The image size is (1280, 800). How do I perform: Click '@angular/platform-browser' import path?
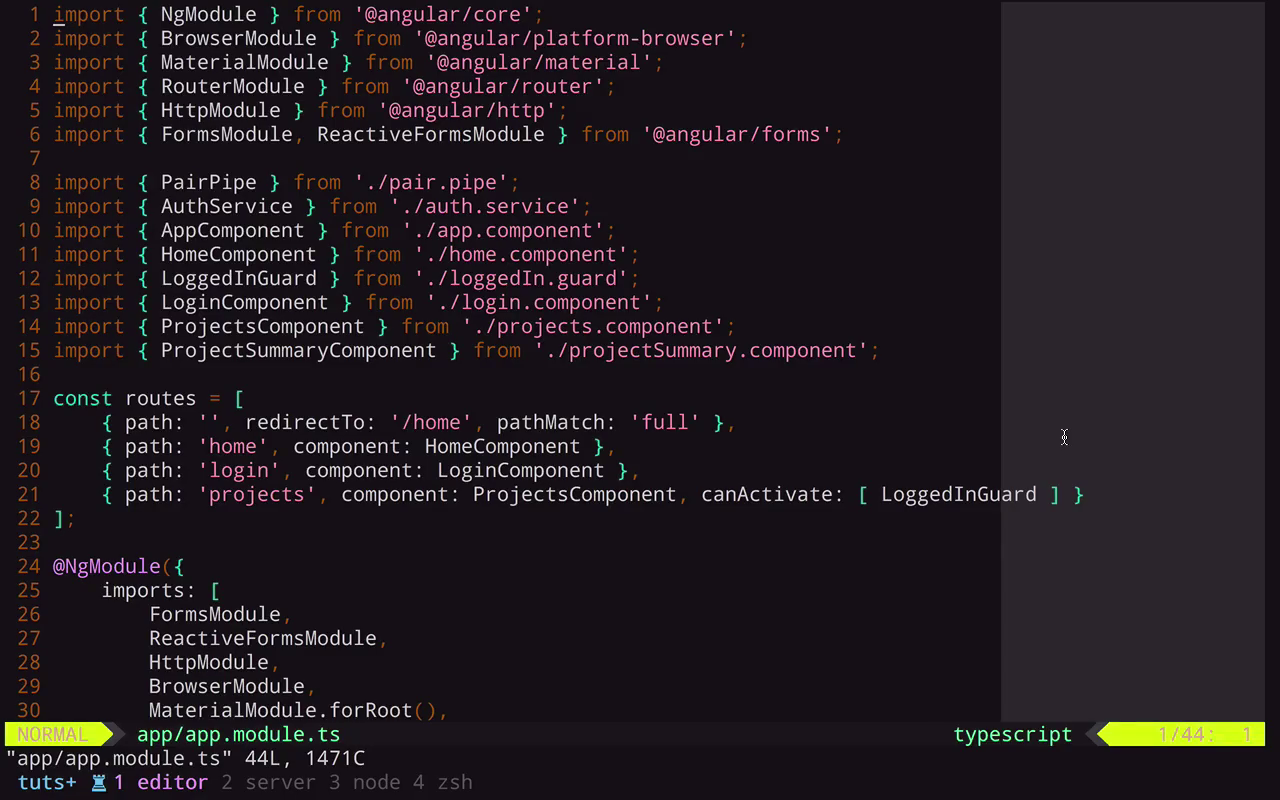click(x=575, y=38)
